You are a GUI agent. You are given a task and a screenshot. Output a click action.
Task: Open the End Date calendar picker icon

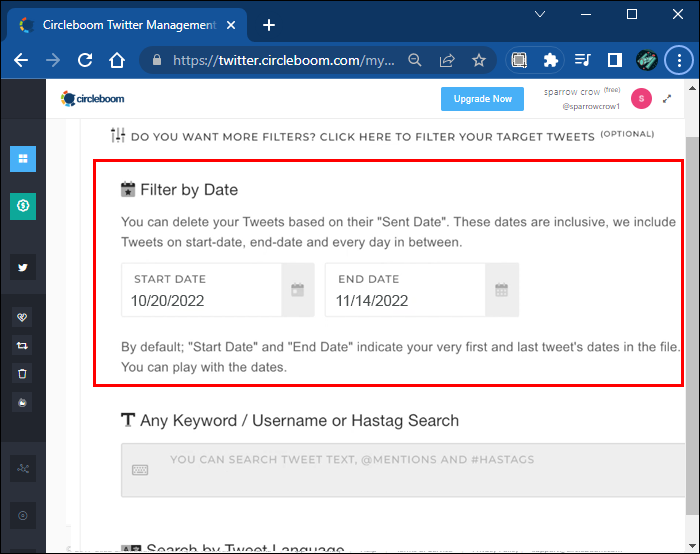(501, 290)
